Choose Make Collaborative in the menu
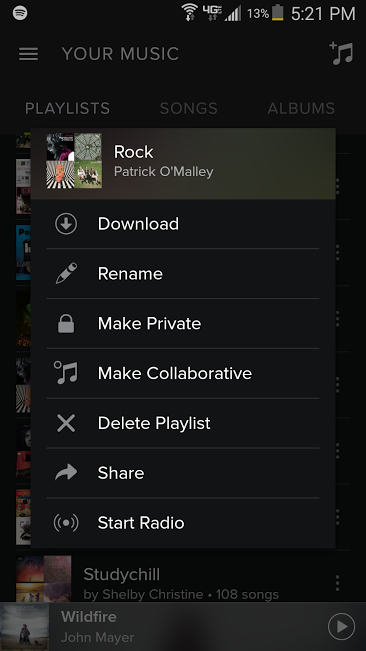366x651 pixels. pyautogui.click(x=183, y=373)
